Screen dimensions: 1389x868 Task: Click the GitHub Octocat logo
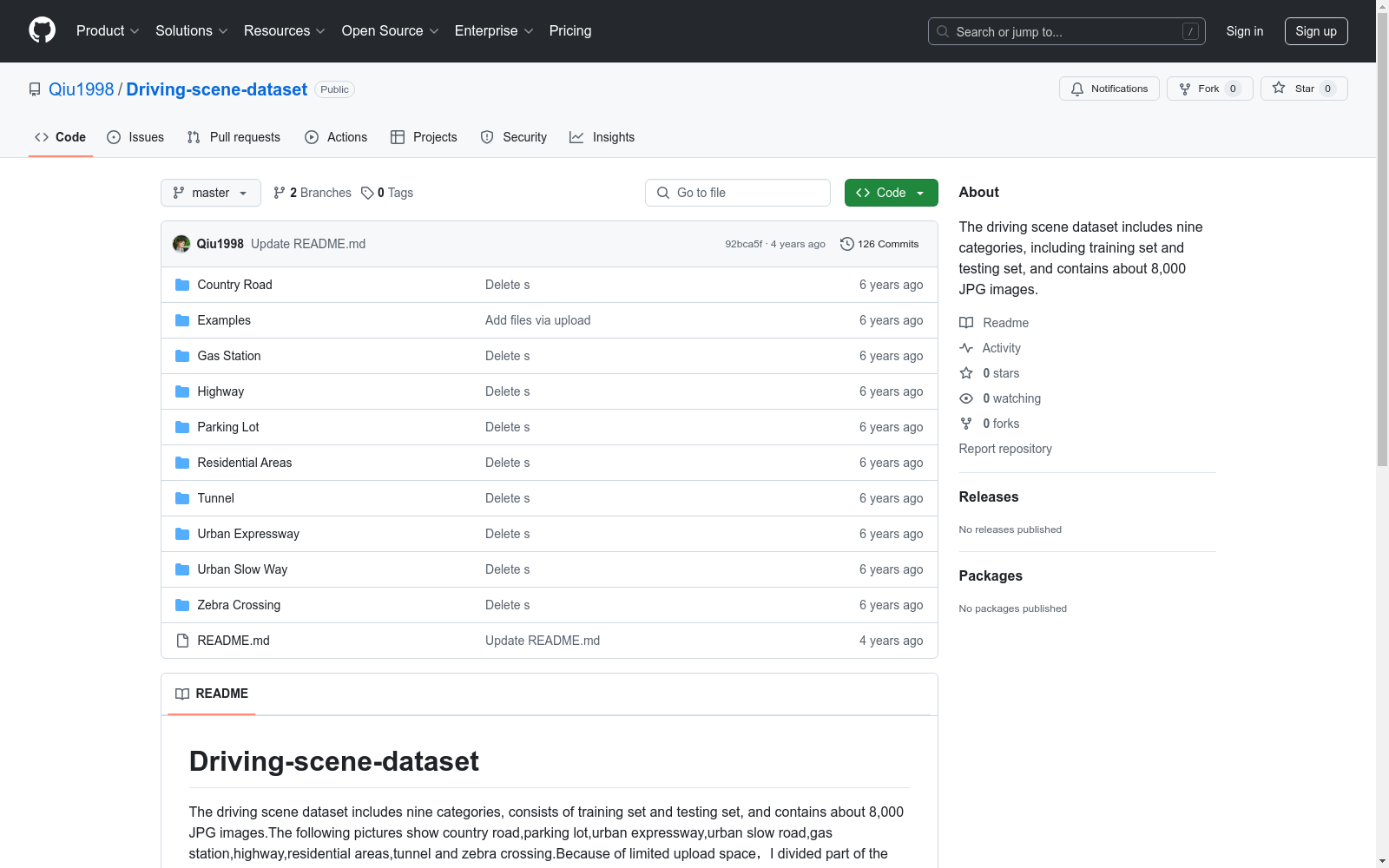point(42,30)
